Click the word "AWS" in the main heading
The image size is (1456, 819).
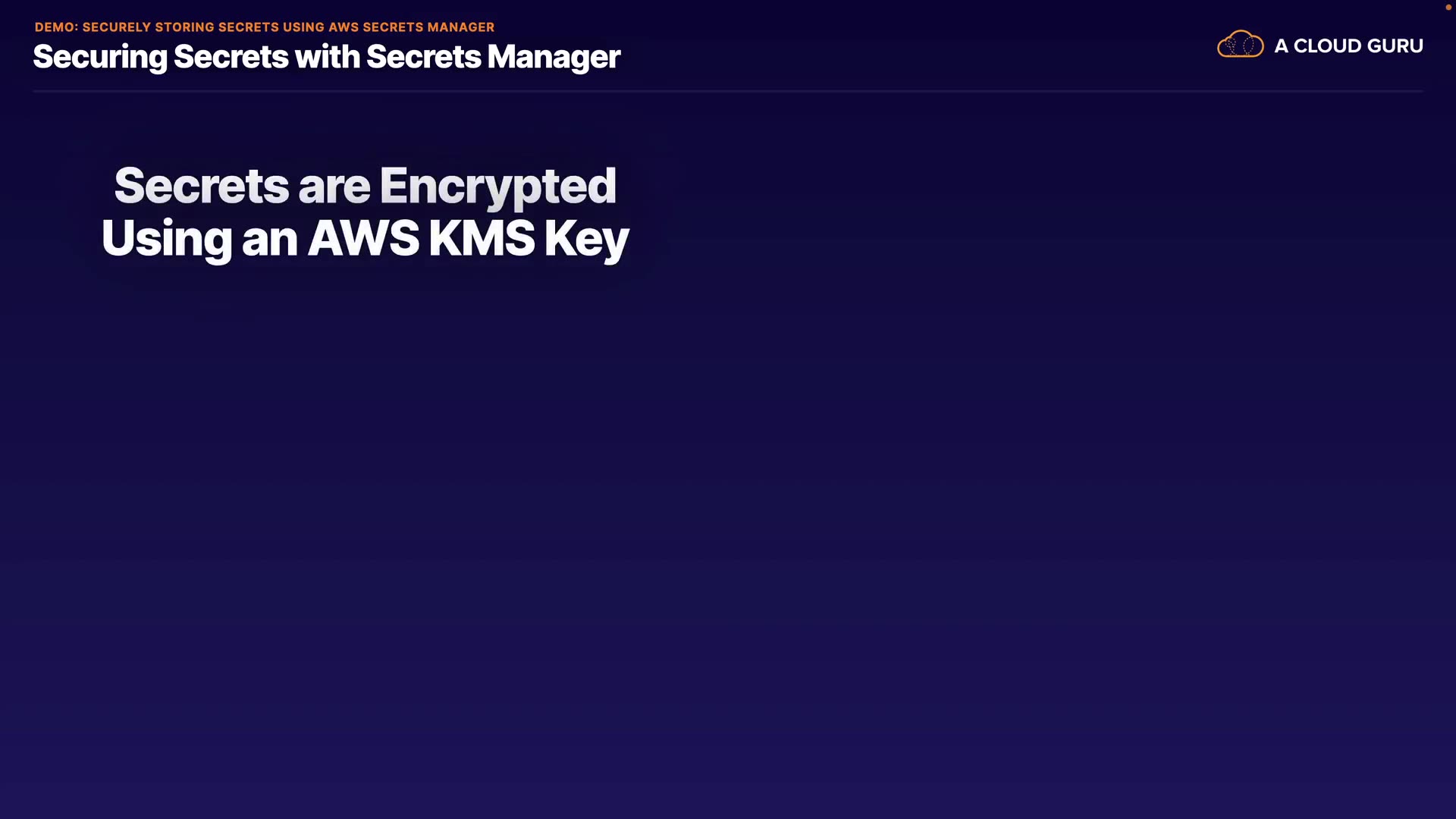pyautogui.click(x=363, y=238)
